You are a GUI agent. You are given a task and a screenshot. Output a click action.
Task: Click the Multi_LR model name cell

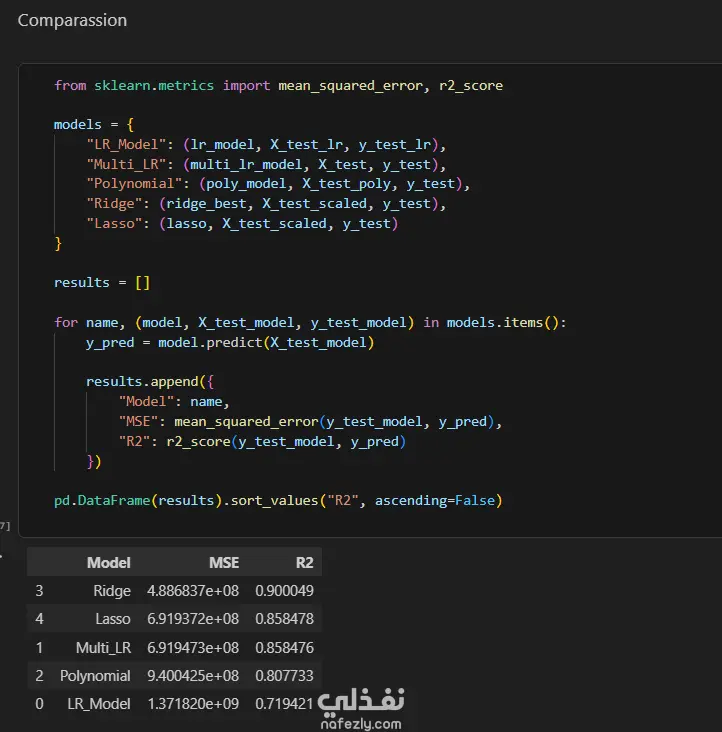coord(103,648)
